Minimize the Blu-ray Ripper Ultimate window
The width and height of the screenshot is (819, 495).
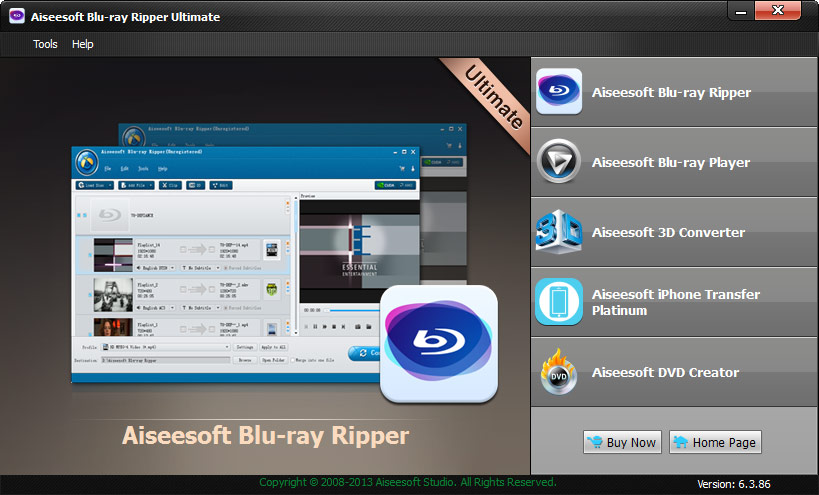pos(742,11)
